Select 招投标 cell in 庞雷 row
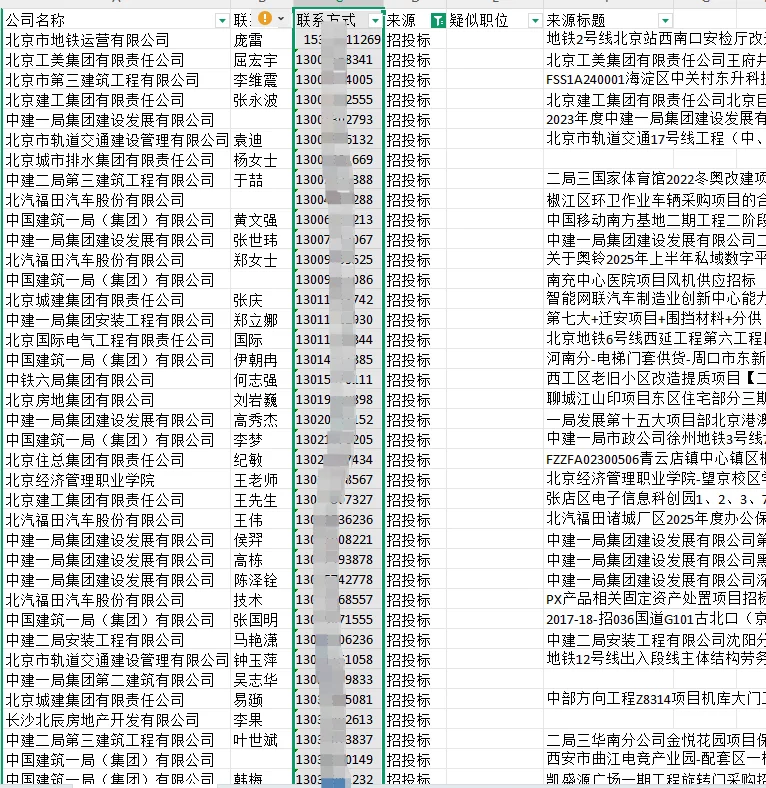The image size is (766, 788). click(415, 40)
